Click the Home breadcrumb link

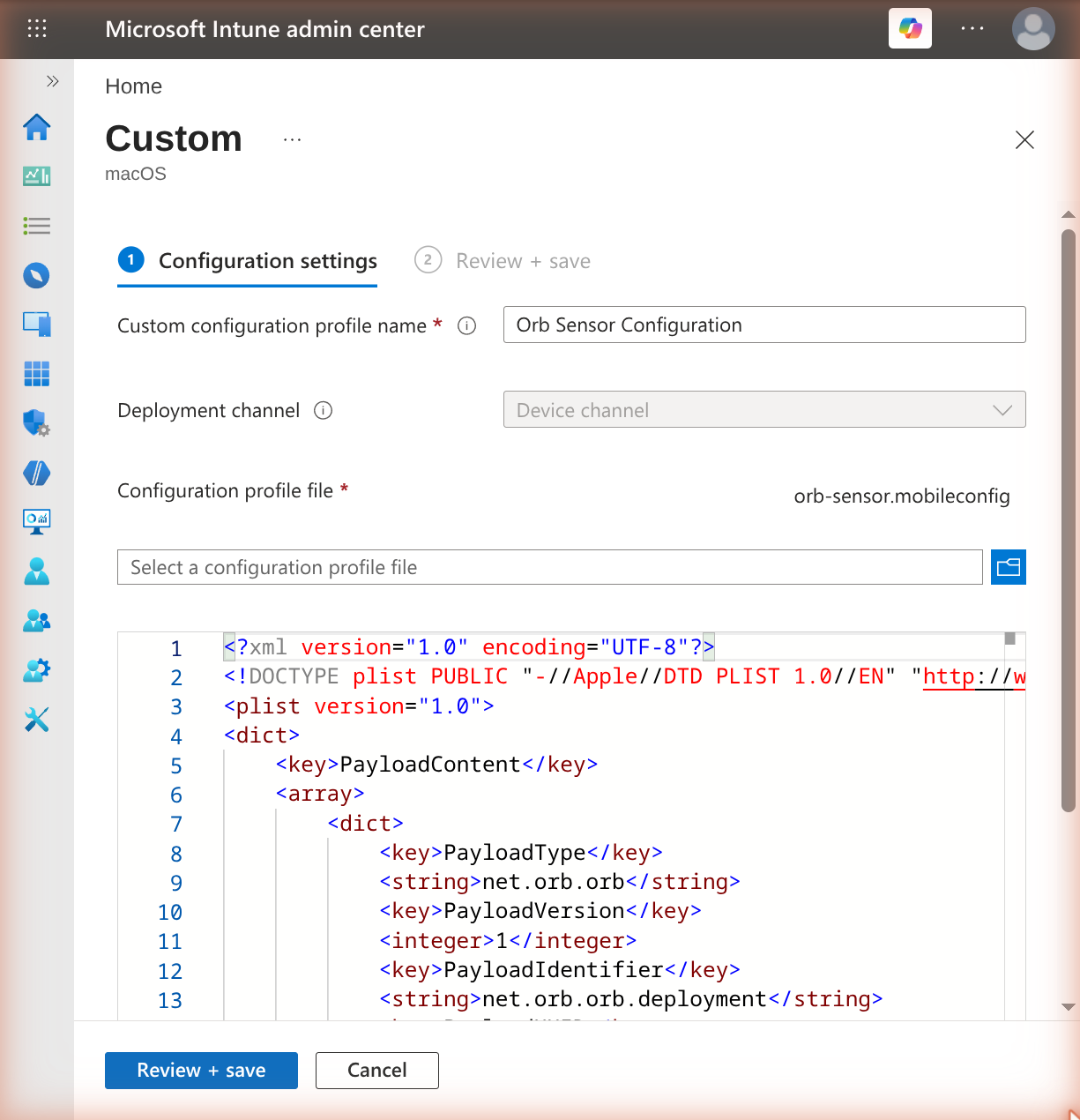tap(133, 86)
